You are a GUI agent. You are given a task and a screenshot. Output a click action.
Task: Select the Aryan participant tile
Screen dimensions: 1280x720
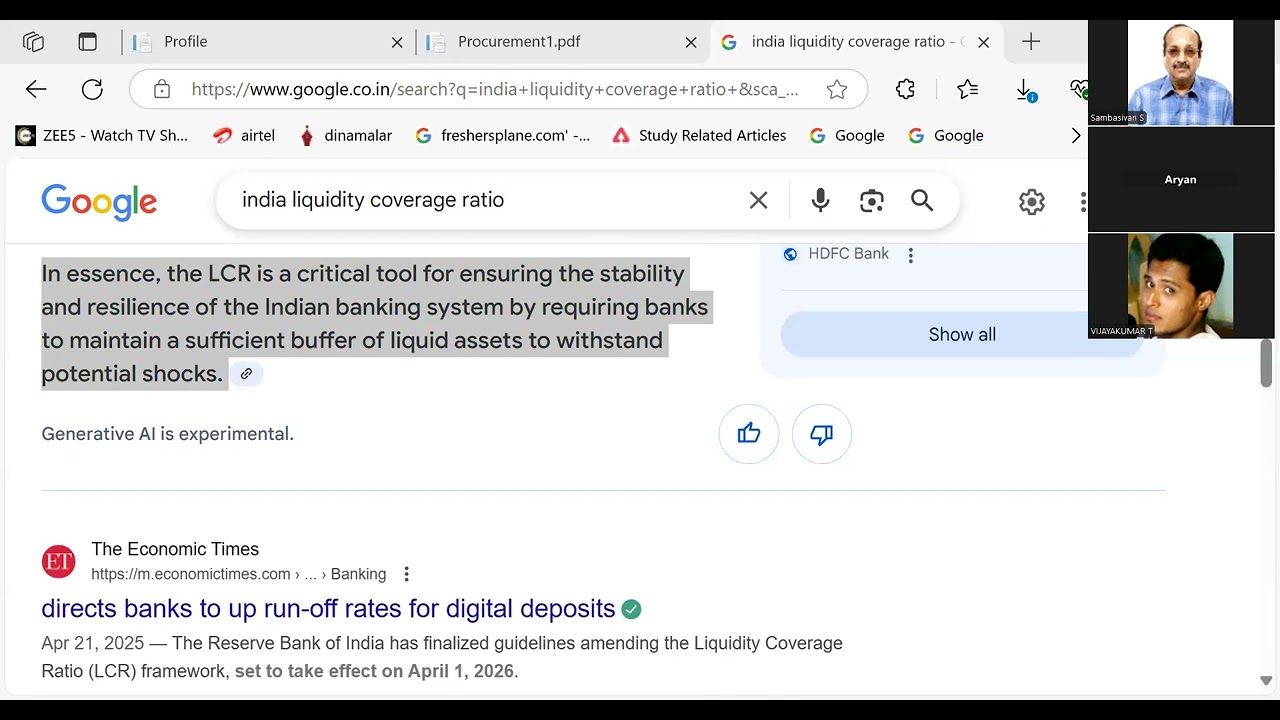coord(1181,179)
